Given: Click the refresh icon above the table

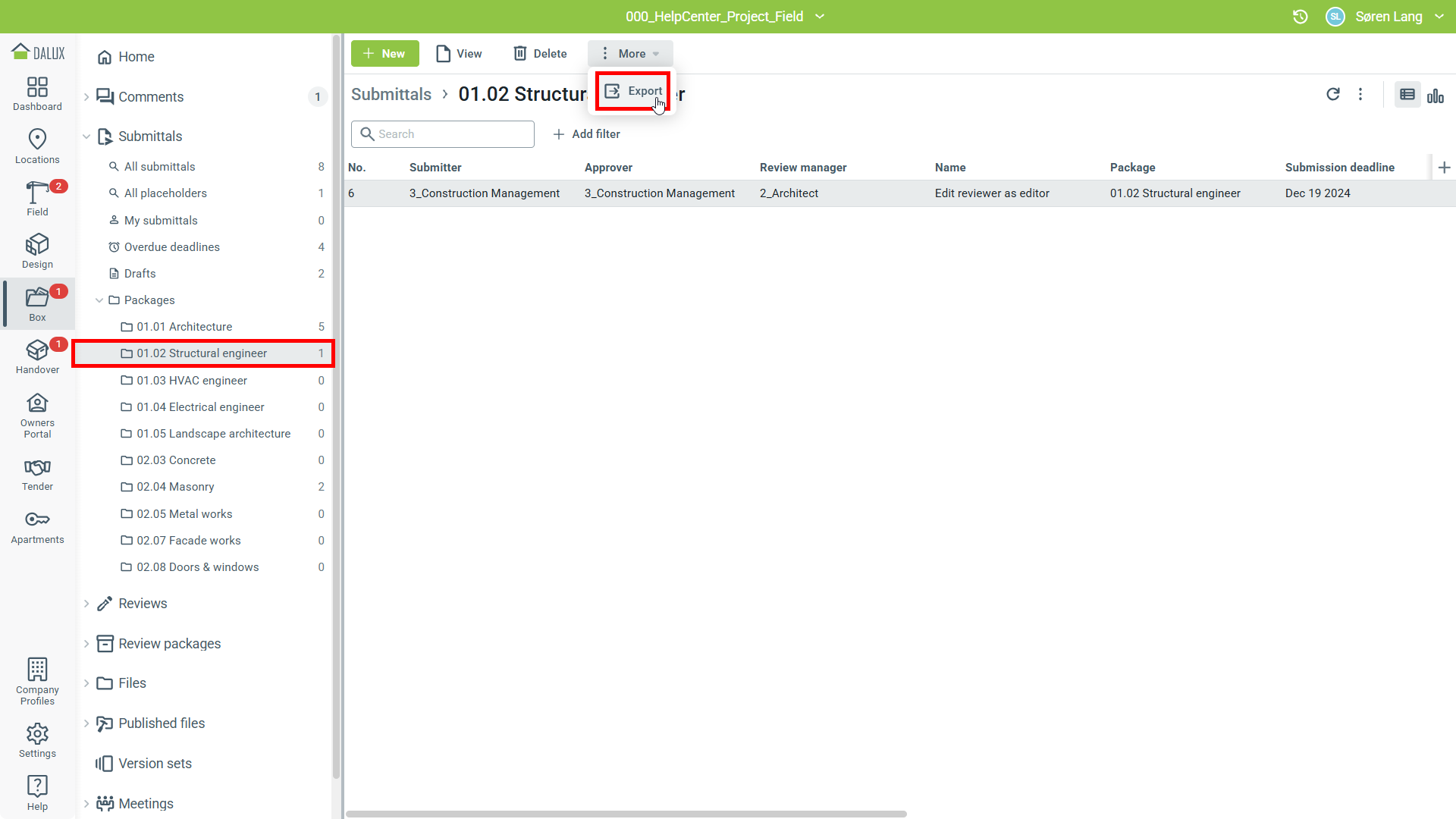Looking at the screenshot, I should (x=1332, y=94).
